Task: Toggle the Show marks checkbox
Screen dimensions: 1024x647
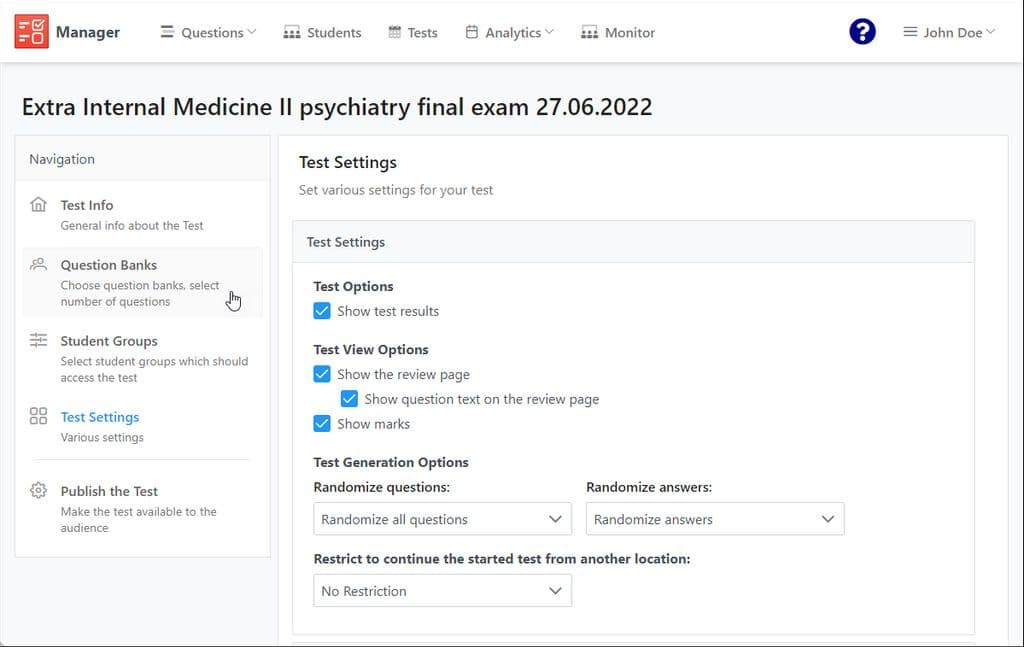Action: tap(322, 424)
